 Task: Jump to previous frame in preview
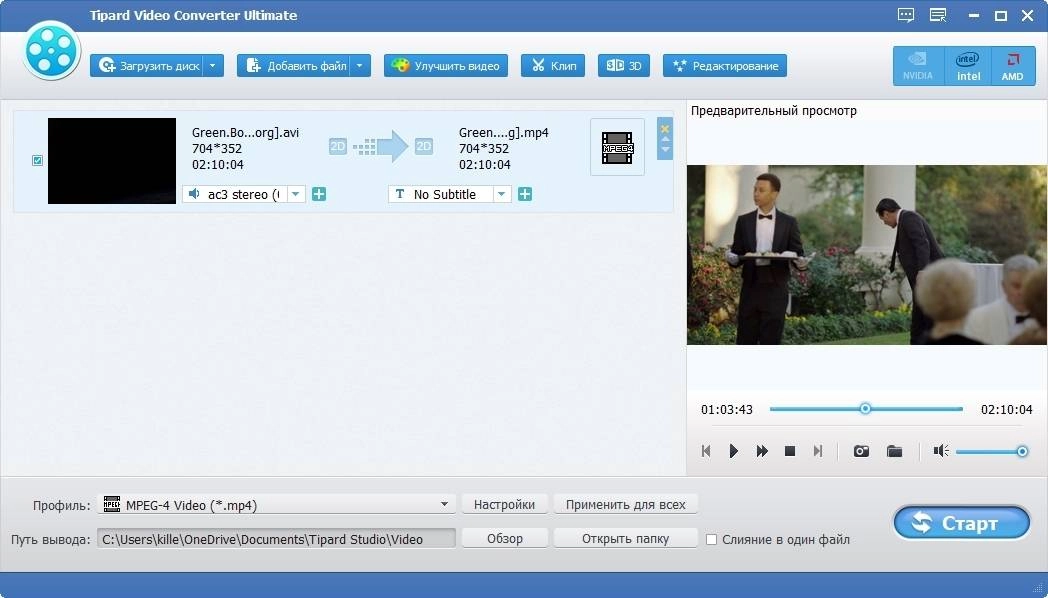pyautogui.click(x=706, y=451)
